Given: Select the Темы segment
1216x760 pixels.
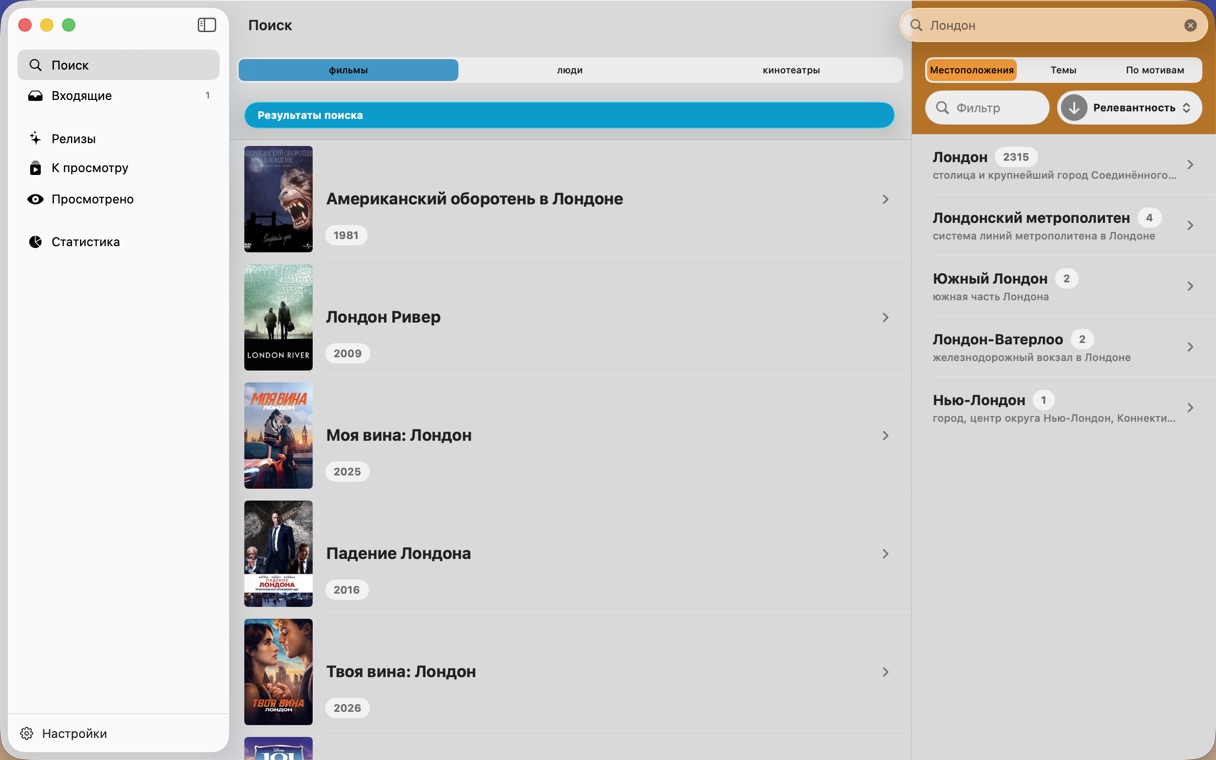Looking at the screenshot, I should (1063, 70).
